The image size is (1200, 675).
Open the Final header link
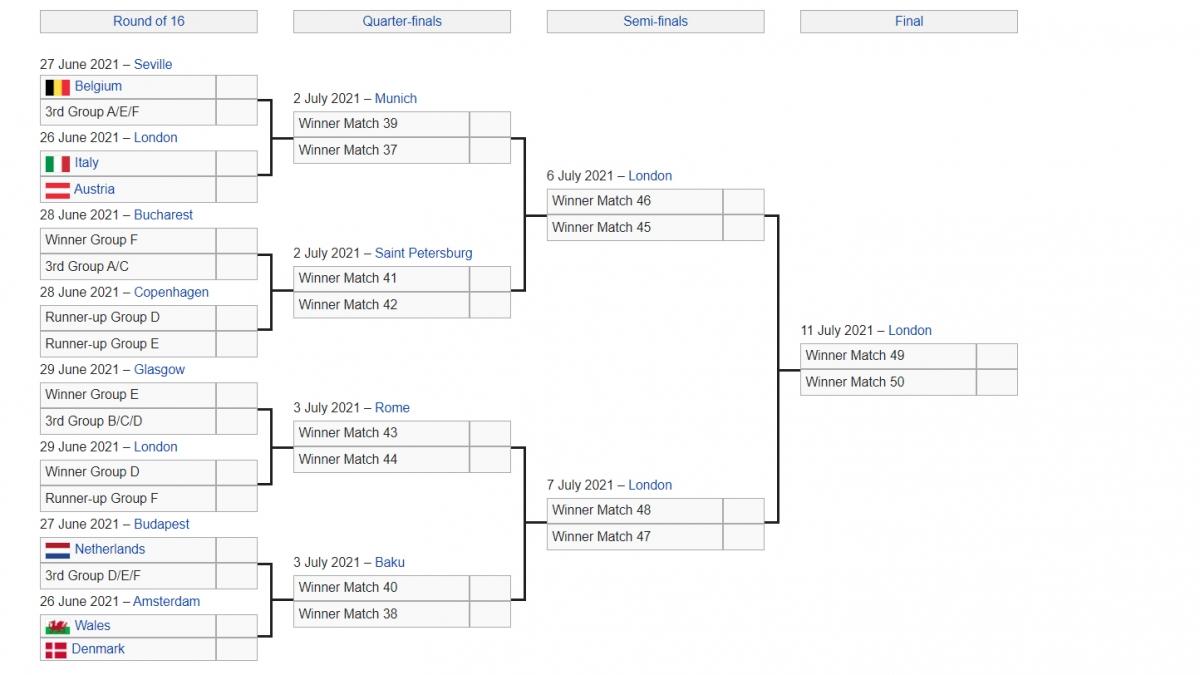(909, 21)
